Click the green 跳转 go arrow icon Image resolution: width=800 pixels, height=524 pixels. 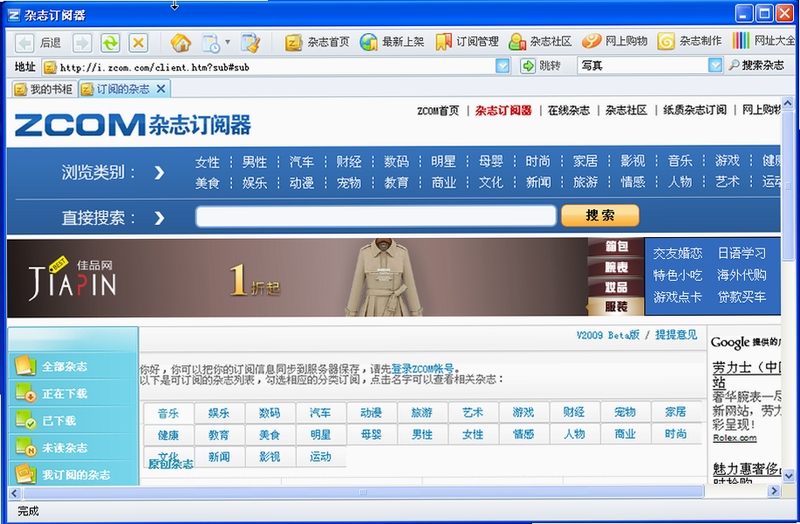[528, 66]
